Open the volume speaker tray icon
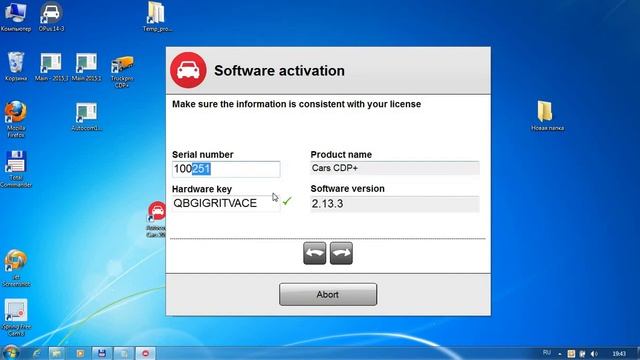The height and width of the screenshot is (360, 640). [x=594, y=353]
